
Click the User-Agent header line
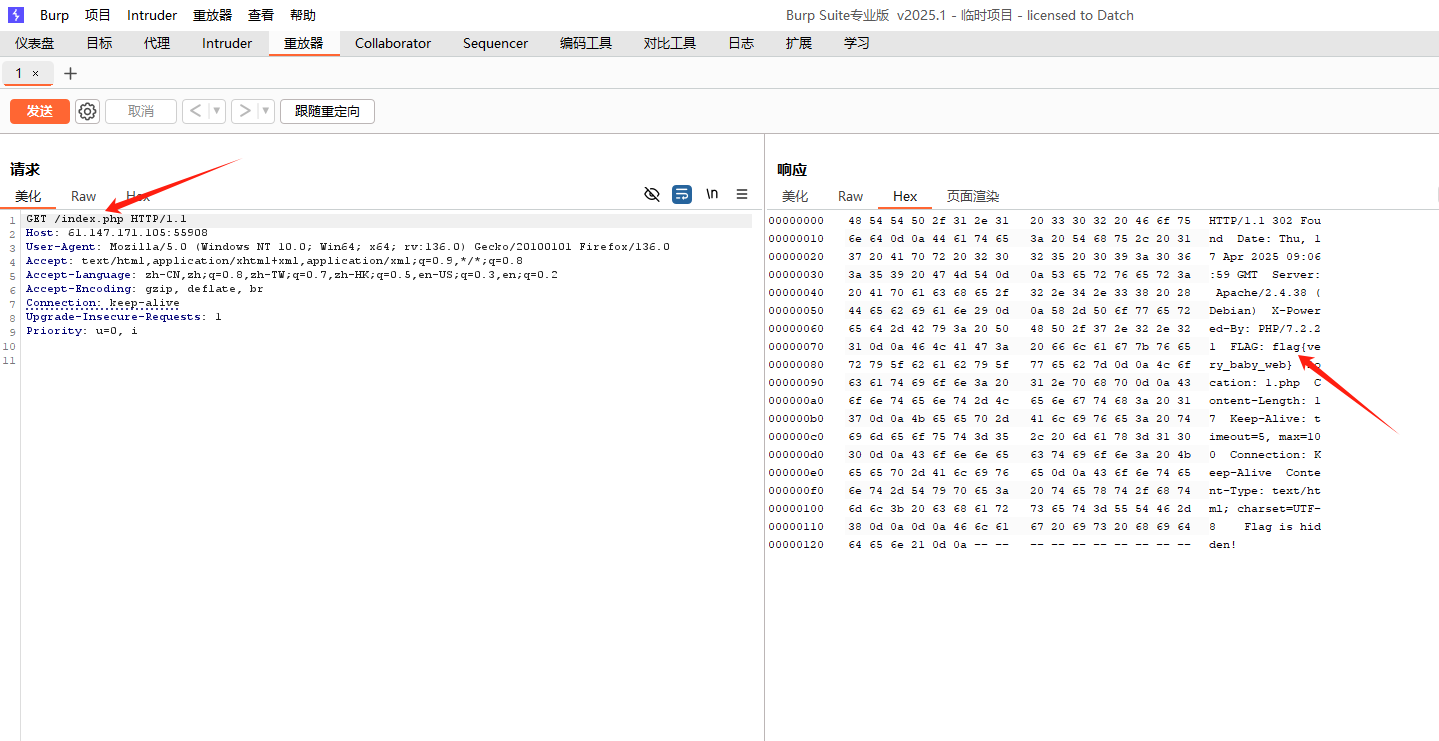click(x=348, y=247)
